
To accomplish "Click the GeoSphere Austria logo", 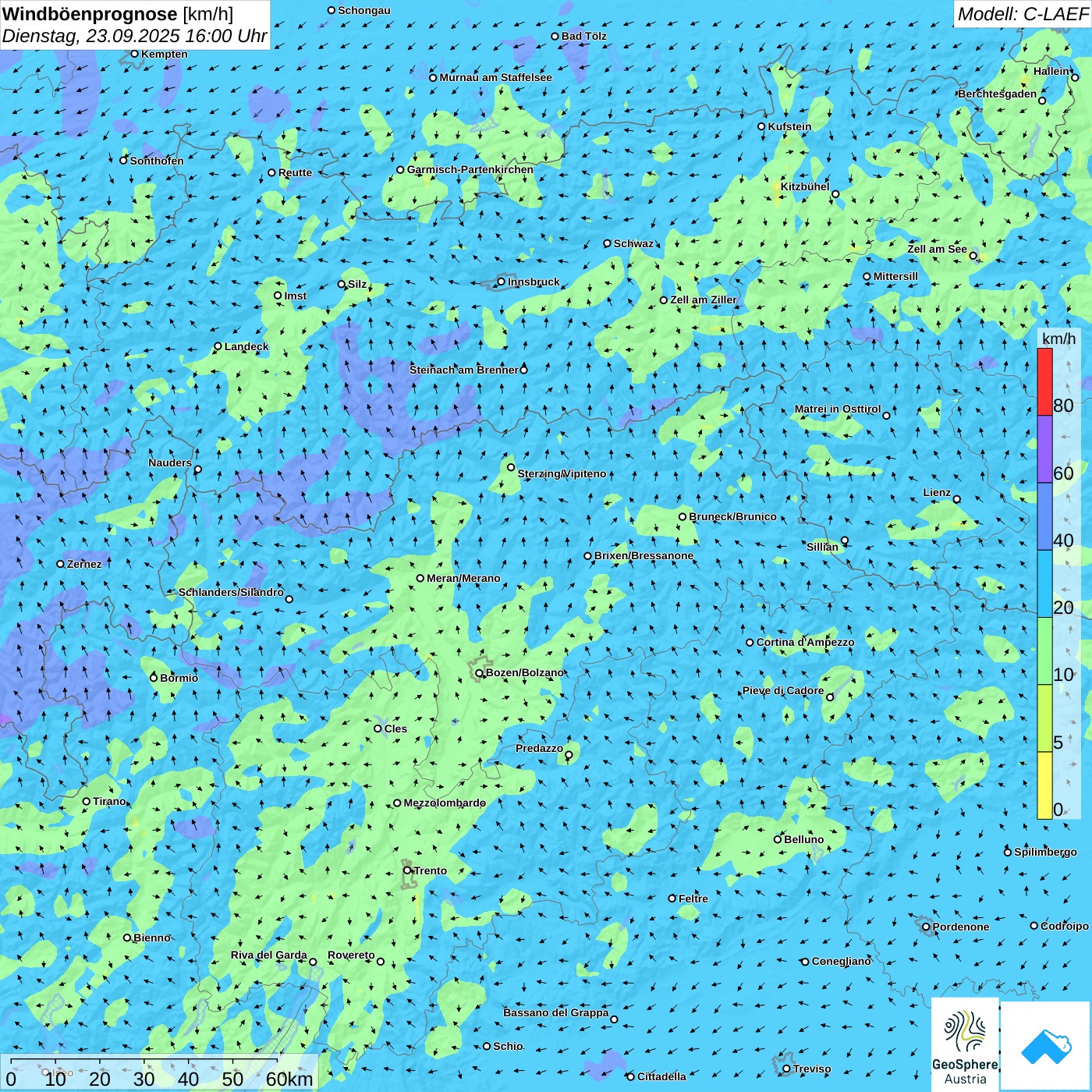I will (965, 1047).
